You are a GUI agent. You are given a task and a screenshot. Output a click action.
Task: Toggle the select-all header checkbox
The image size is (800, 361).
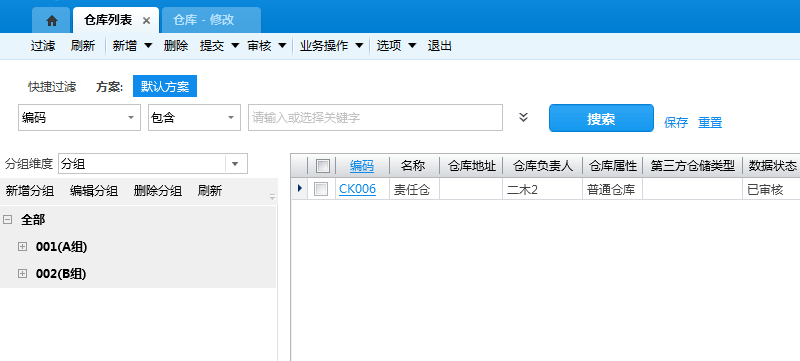point(323,166)
